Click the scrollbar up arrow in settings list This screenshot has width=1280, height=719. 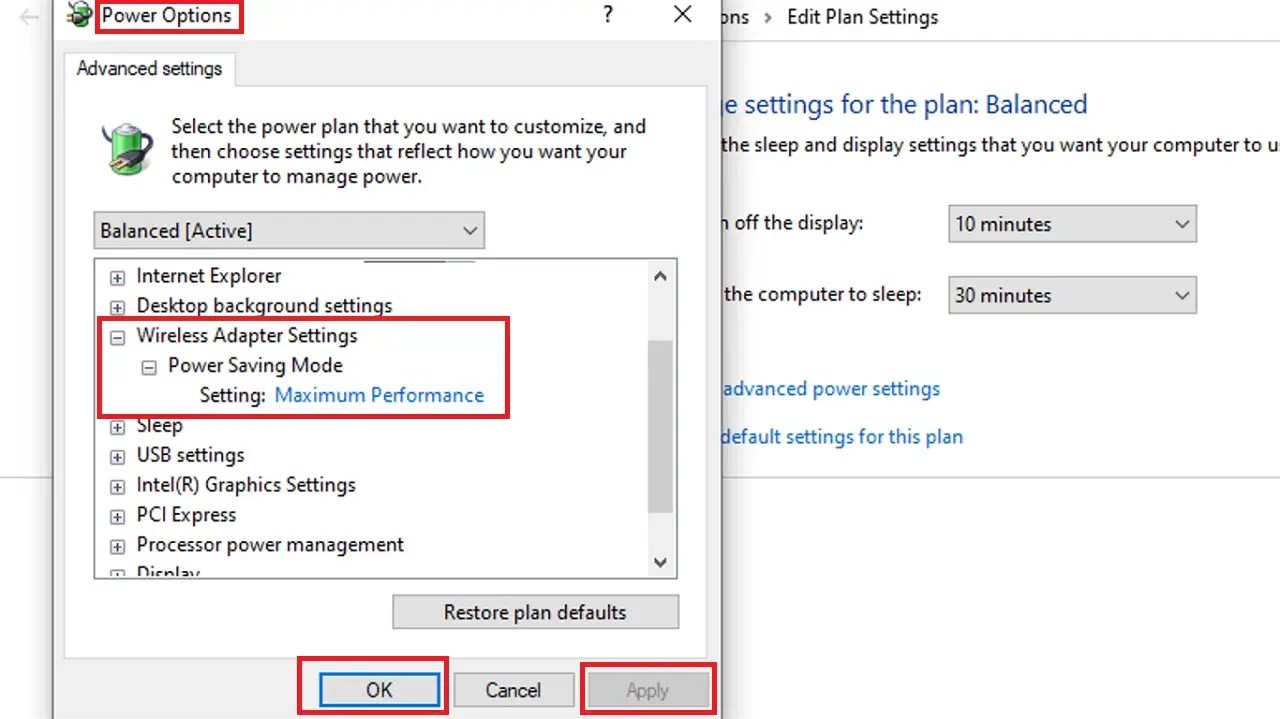660,276
